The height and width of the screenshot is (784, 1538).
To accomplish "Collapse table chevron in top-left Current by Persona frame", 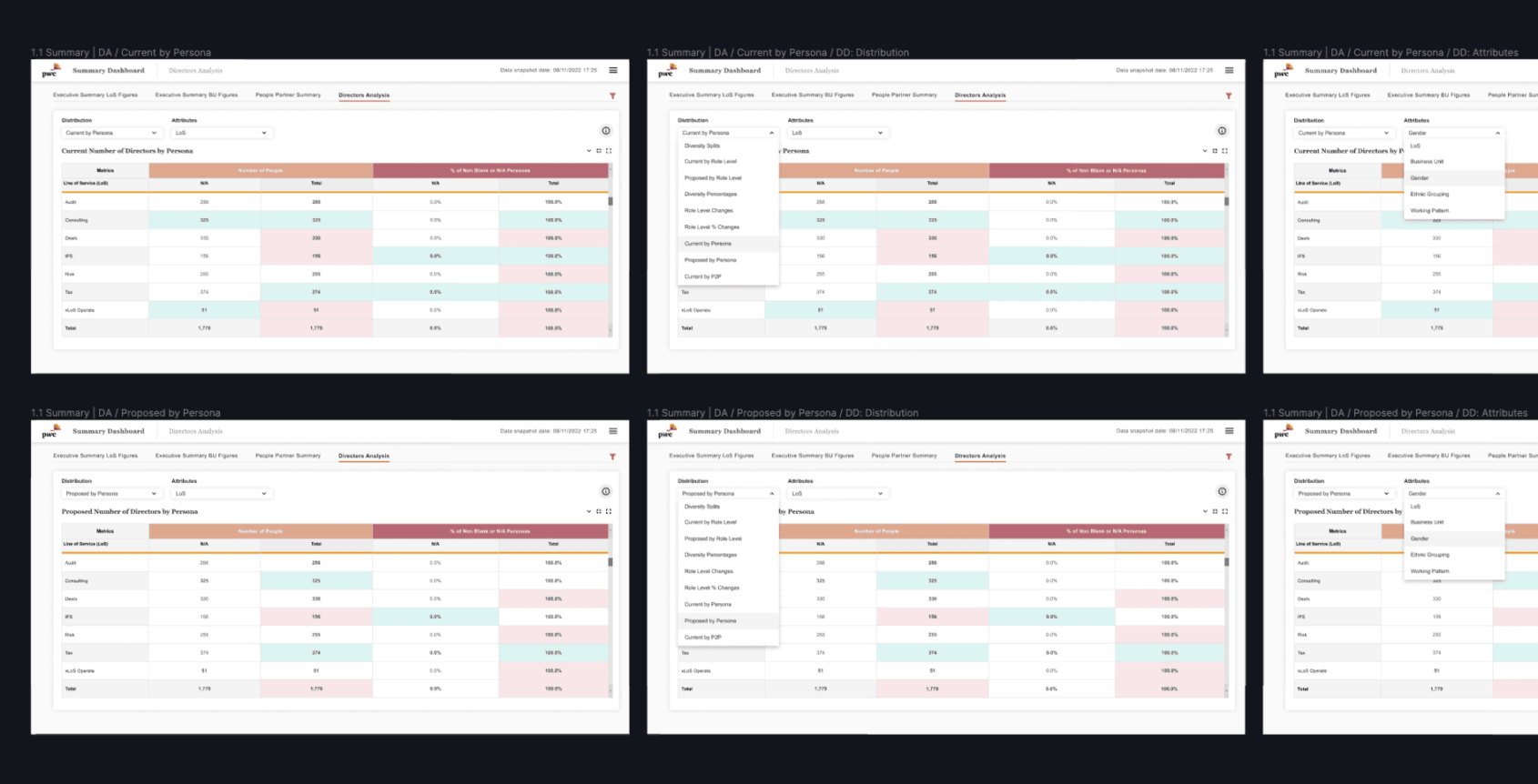I will click(589, 151).
